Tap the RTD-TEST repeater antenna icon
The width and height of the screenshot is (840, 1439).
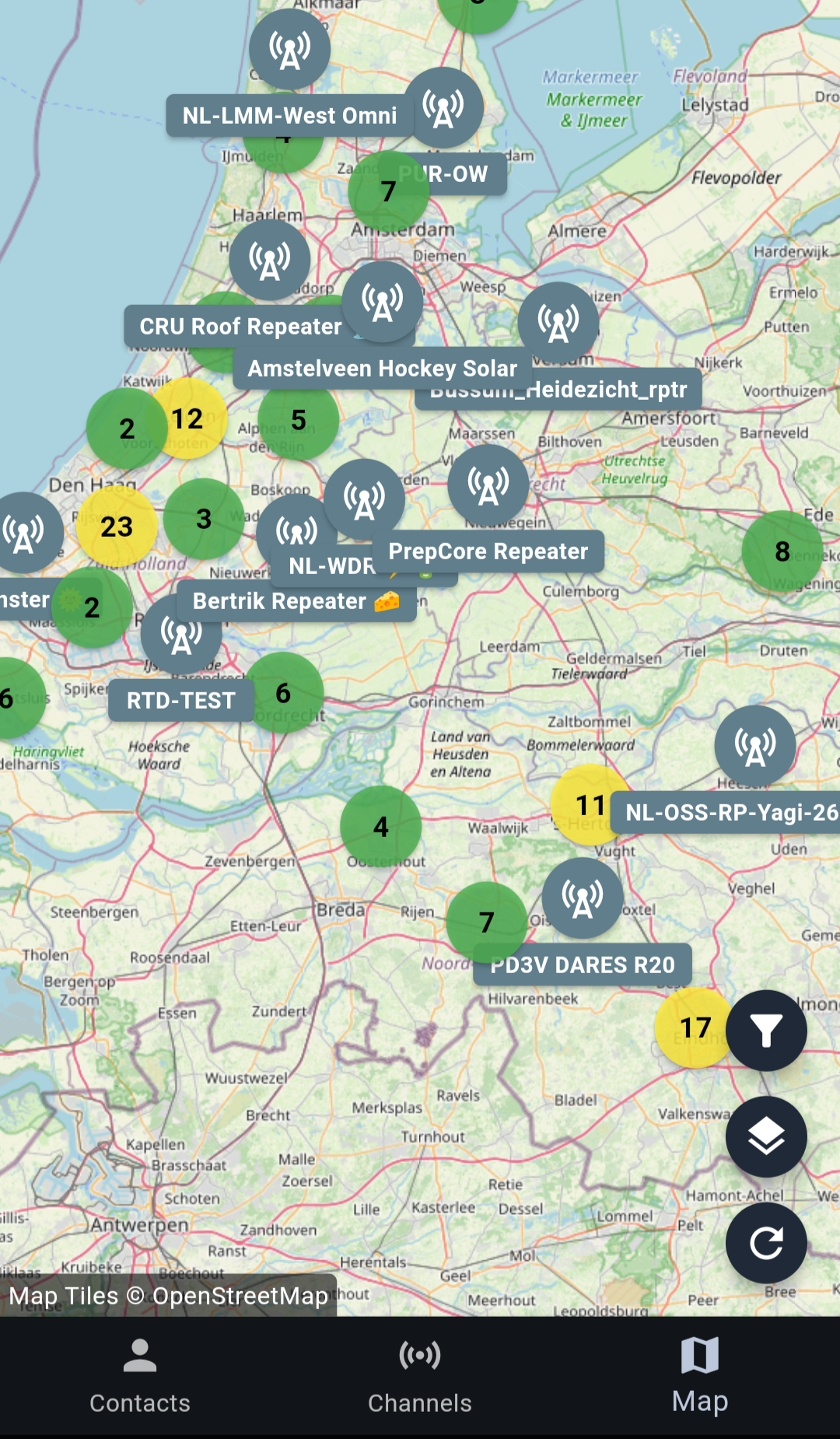[181, 635]
